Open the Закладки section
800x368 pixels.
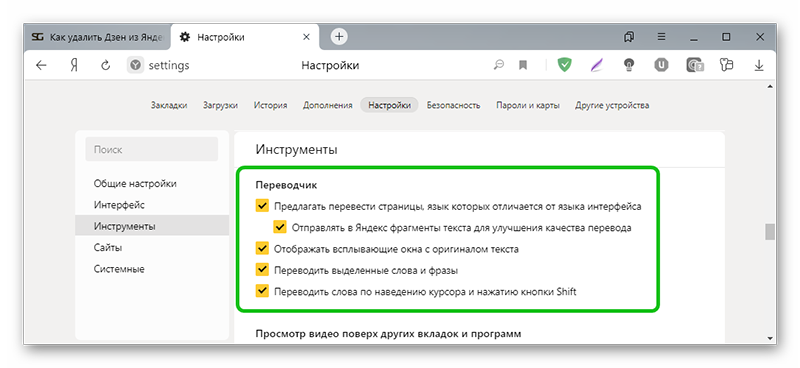[x=169, y=105]
